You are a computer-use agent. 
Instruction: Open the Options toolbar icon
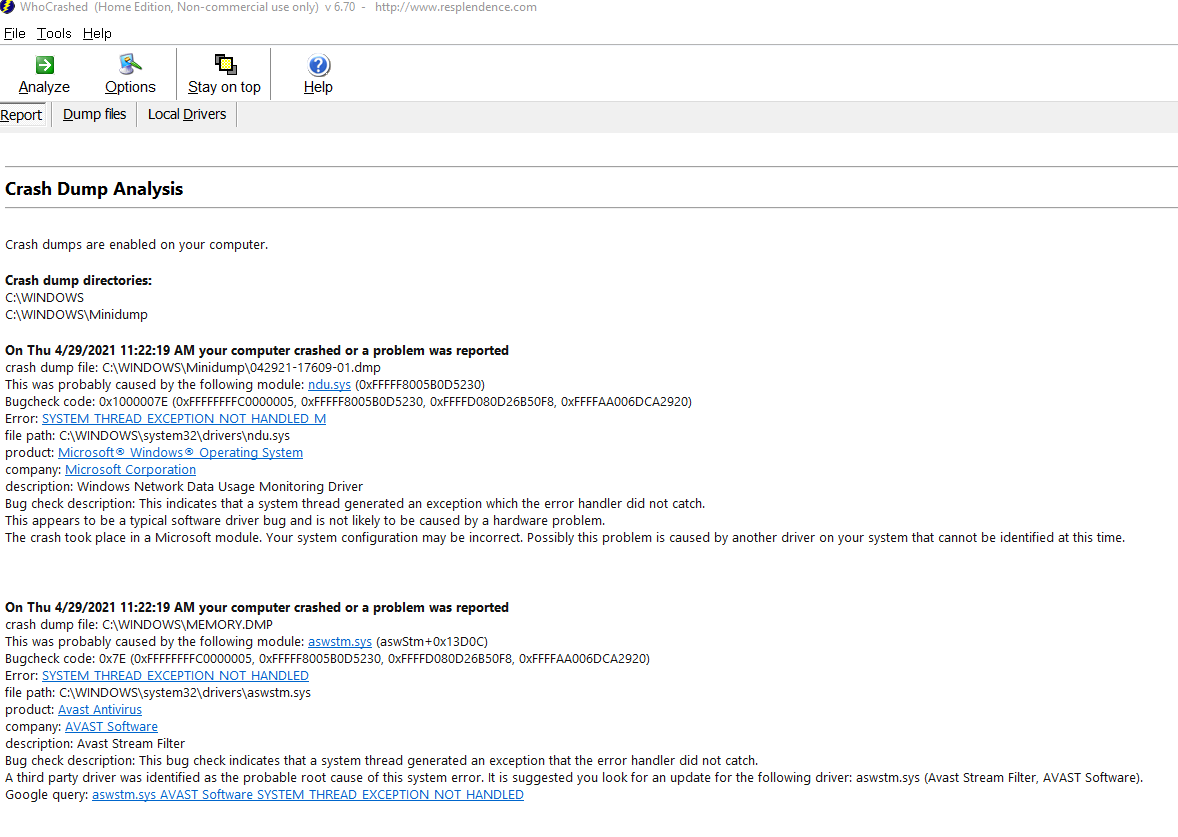(x=130, y=65)
